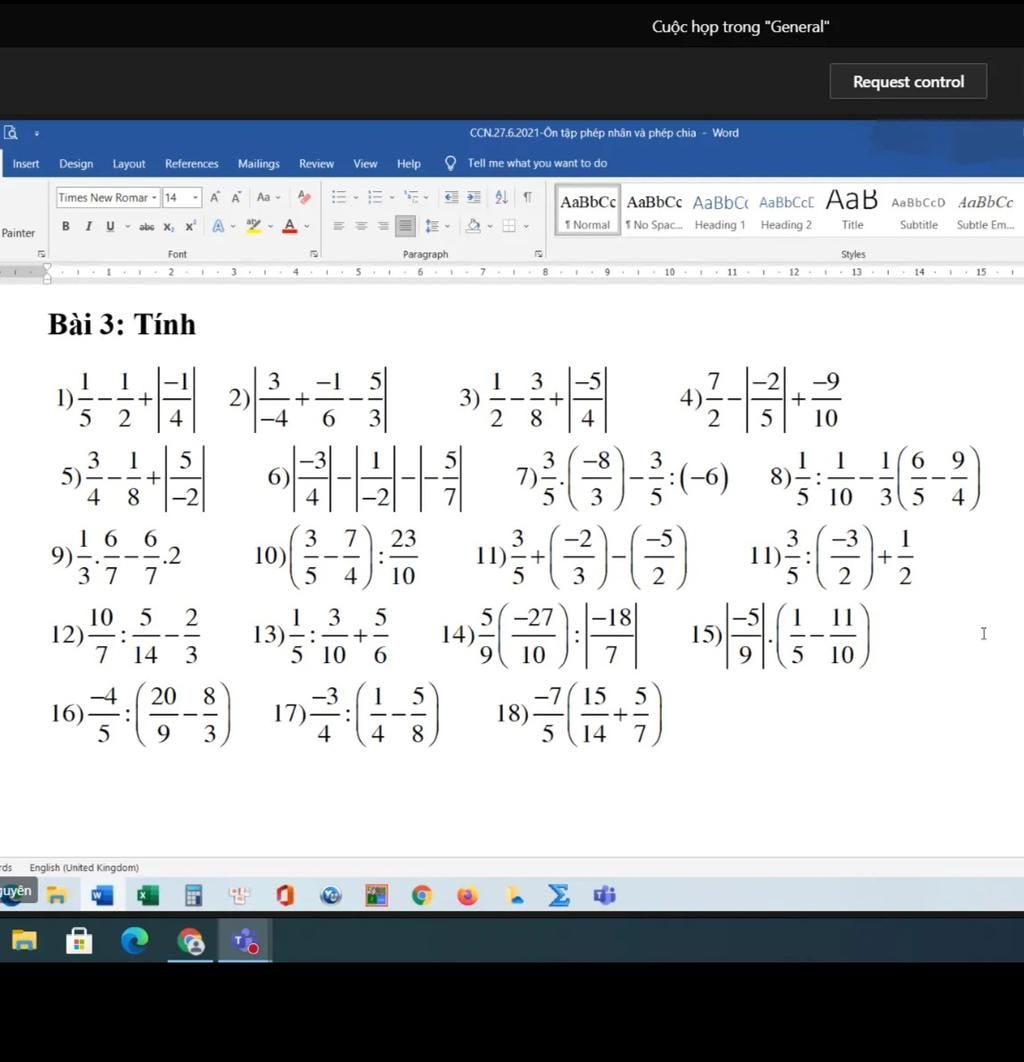Switch to the Layout tab

(x=129, y=163)
